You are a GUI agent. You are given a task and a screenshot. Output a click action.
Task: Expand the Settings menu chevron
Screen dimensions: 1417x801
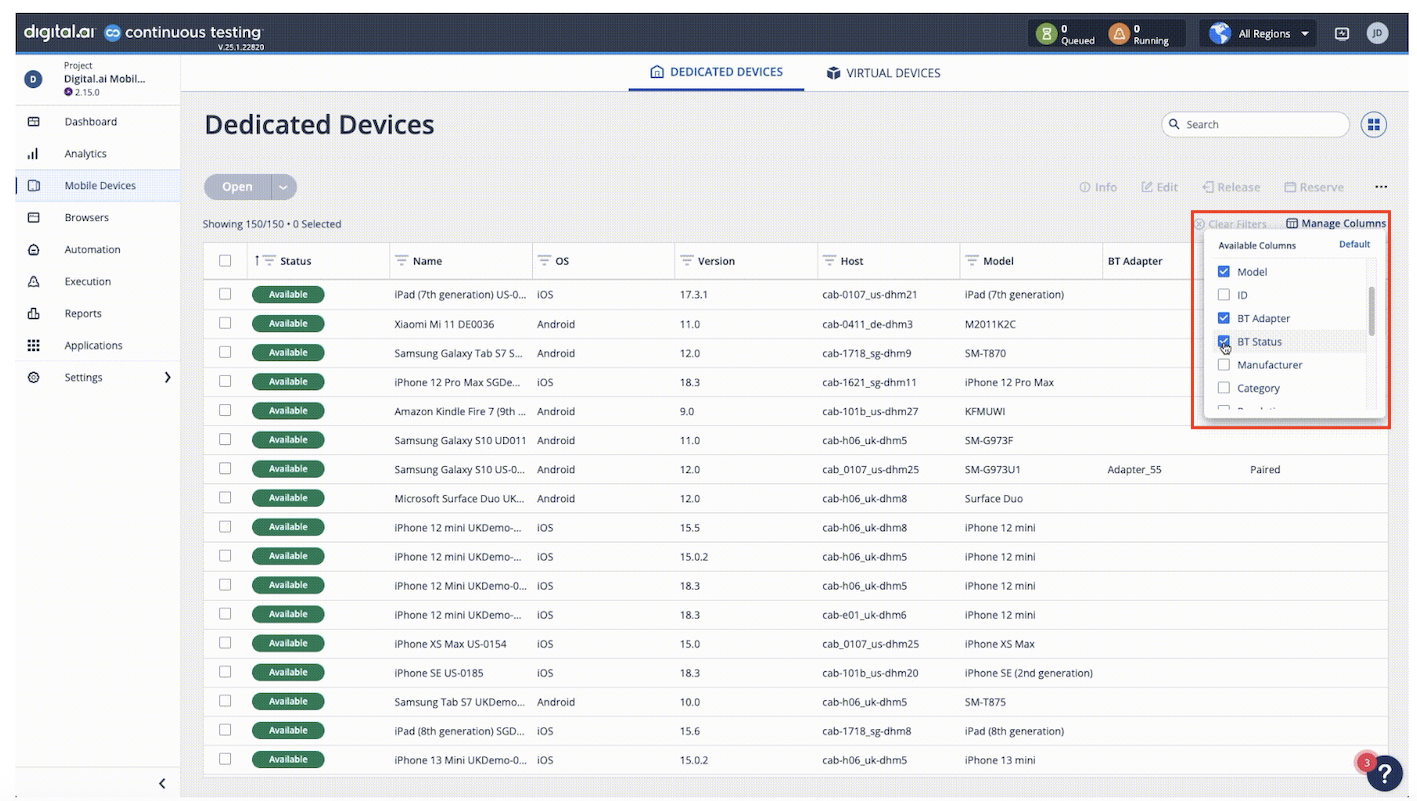pos(167,377)
